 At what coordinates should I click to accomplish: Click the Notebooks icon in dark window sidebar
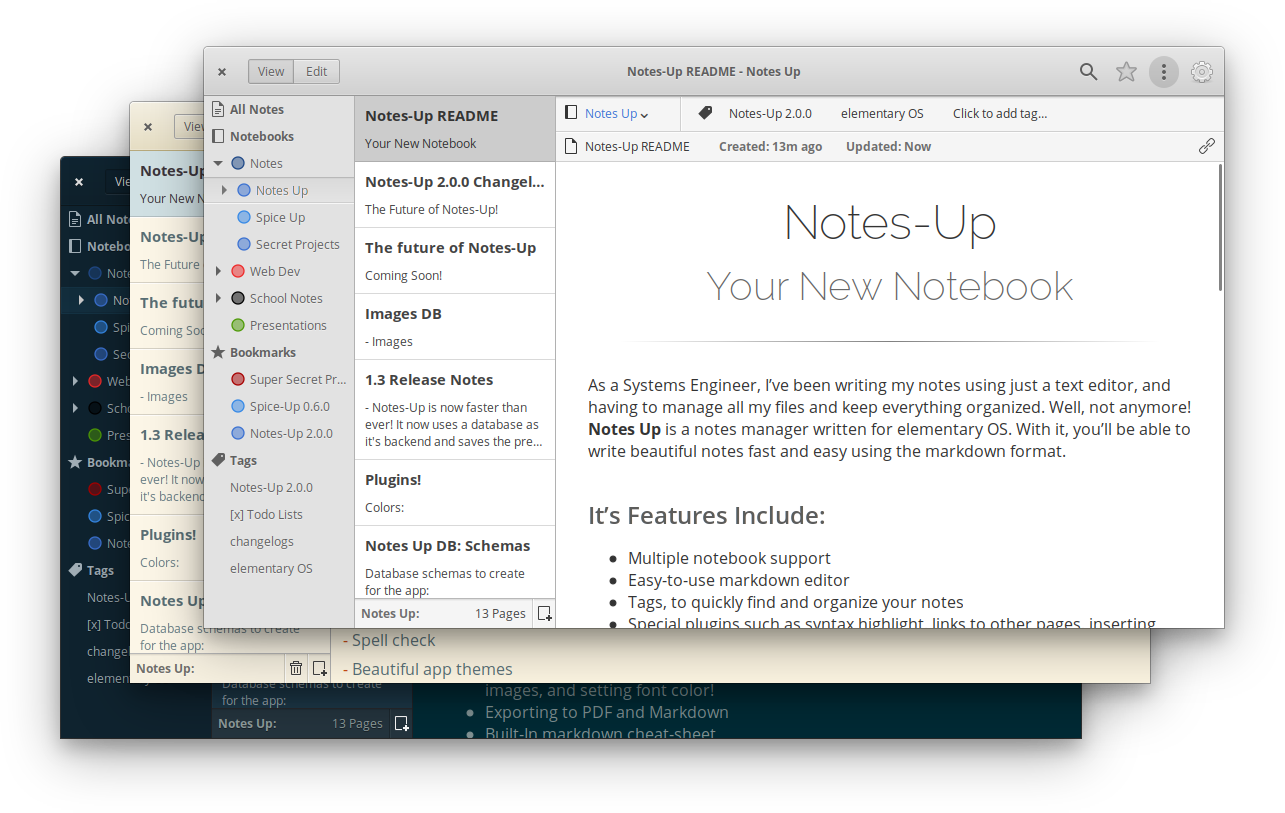point(74,246)
